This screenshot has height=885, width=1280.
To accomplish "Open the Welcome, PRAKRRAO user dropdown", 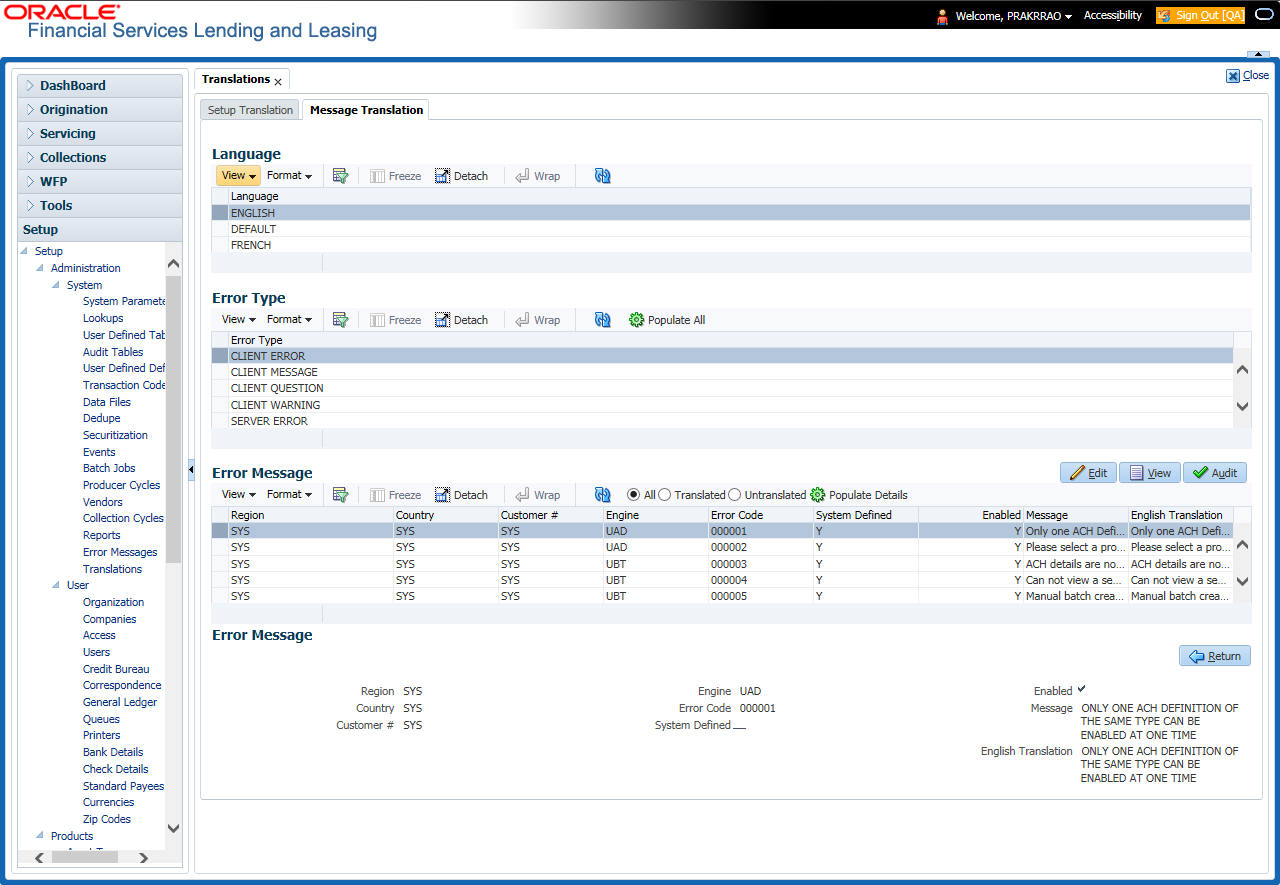I will click(1014, 16).
